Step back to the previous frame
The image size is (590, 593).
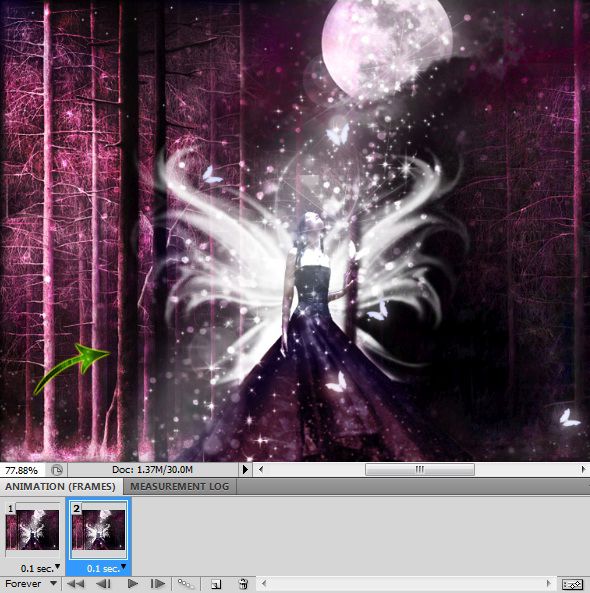pos(103,584)
